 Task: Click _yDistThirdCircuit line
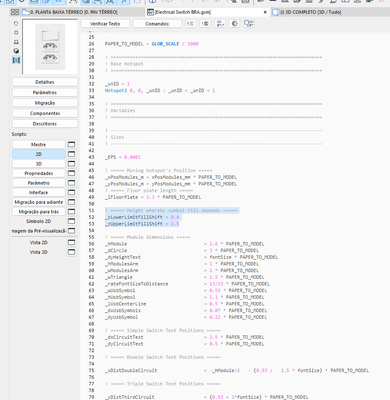[x=206, y=397]
